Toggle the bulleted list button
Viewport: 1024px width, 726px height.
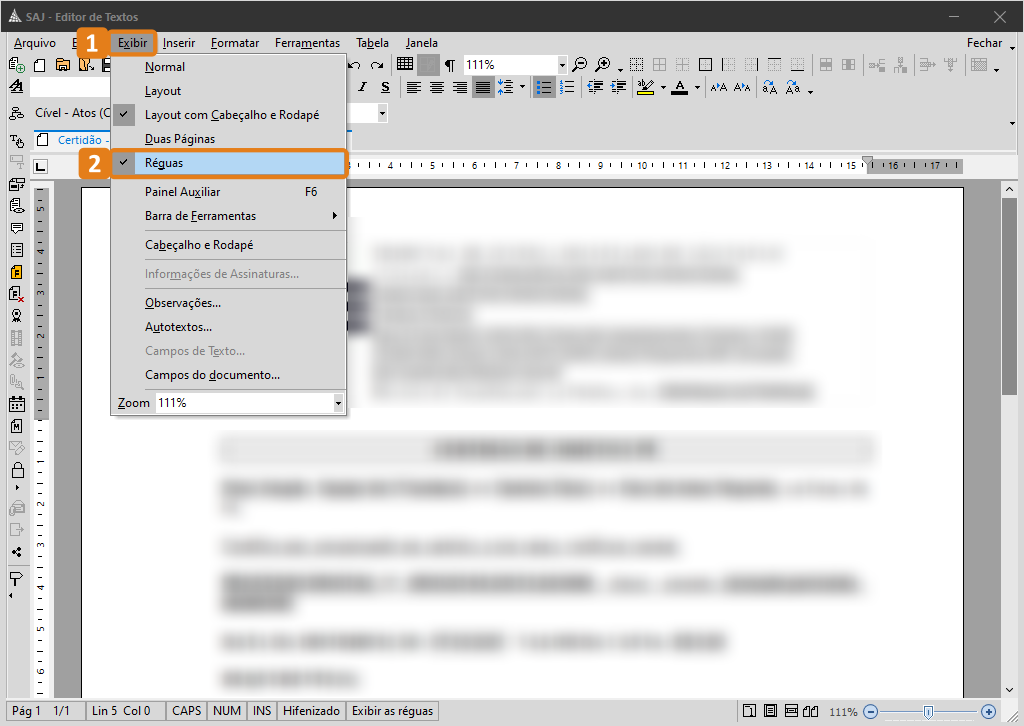point(543,87)
